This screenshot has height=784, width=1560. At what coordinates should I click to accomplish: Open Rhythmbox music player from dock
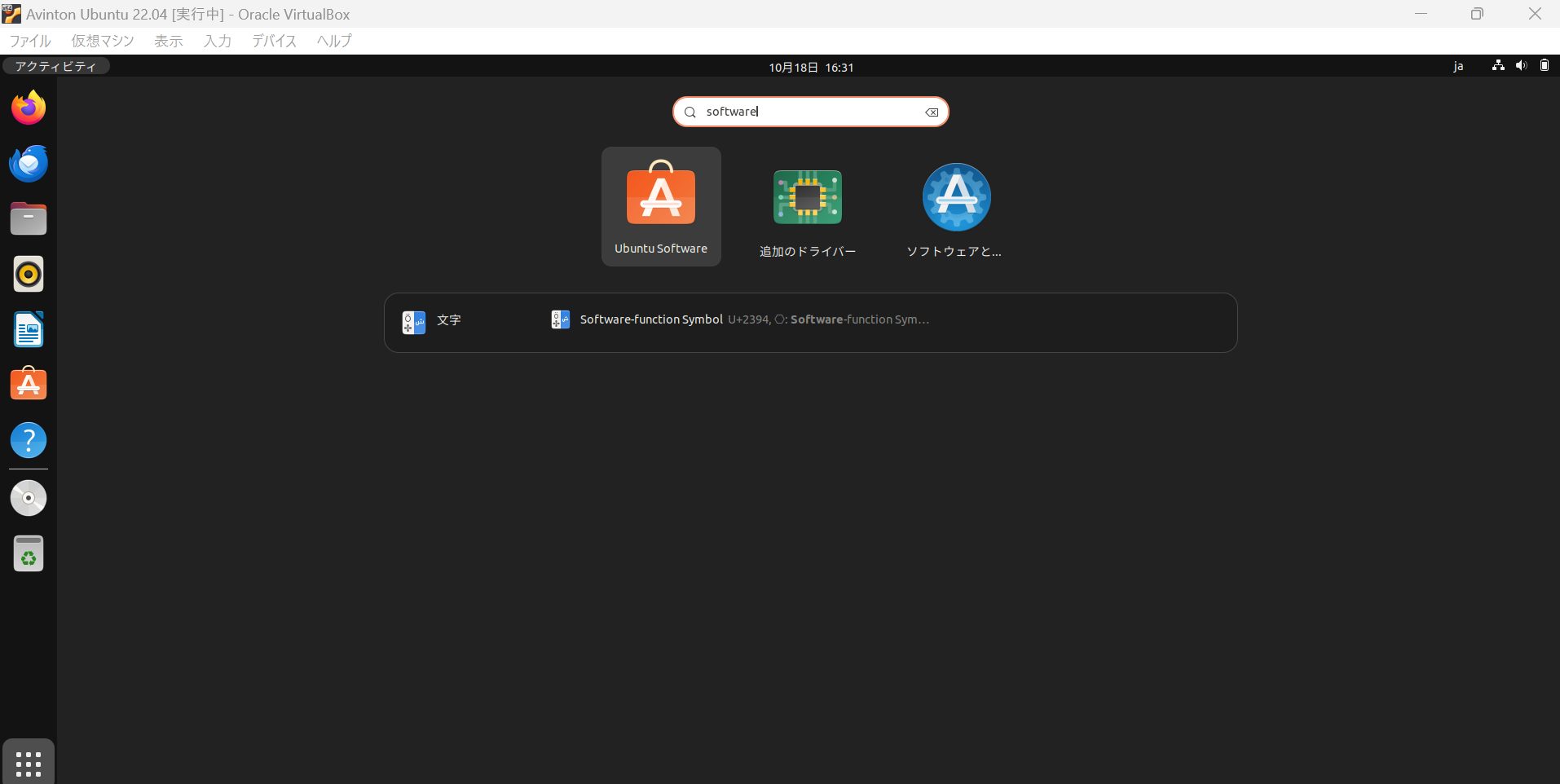29,274
